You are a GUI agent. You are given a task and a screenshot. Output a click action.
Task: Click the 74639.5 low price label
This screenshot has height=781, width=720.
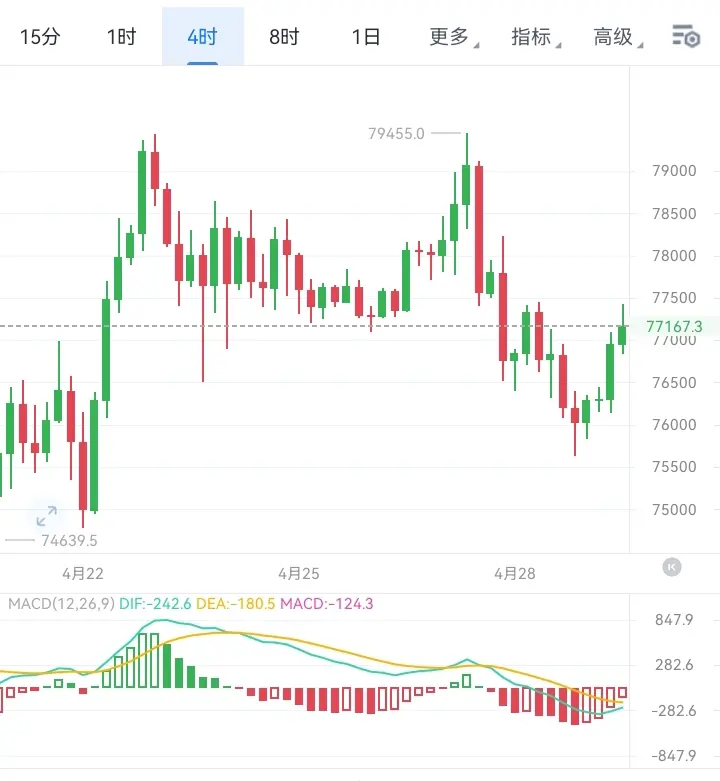pos(69,540)
